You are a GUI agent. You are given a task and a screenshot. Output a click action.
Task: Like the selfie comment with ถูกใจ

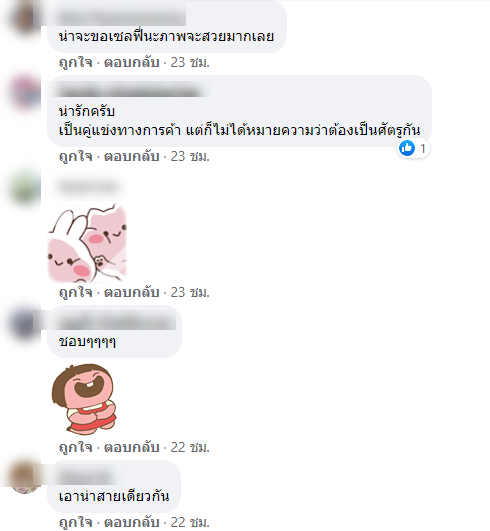76,63
